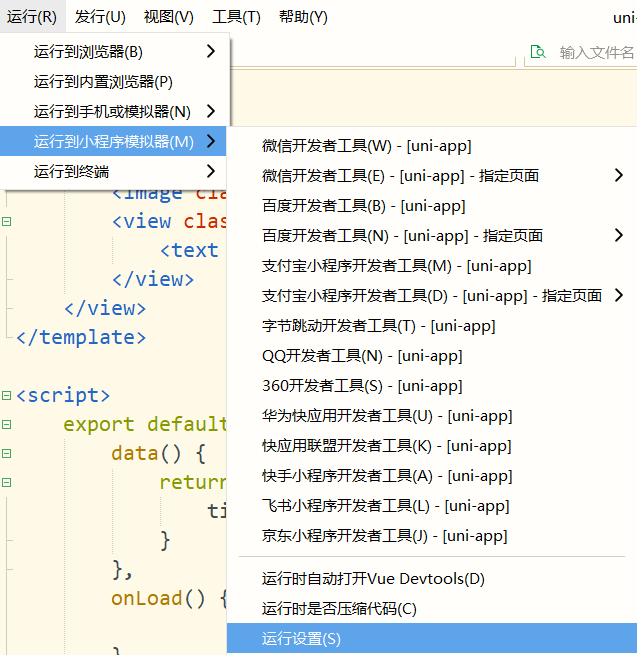Image resolution: width=637 pixels, height=655 pixels.
Task: Select 运行到手机或模拟器(N) entry
Action: coord(114,112)
